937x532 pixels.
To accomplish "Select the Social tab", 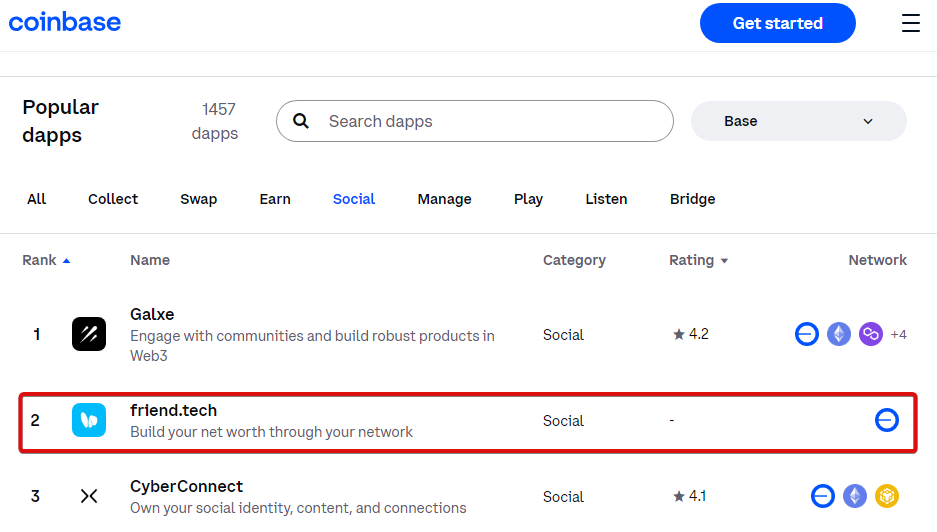I will [354, 199].
